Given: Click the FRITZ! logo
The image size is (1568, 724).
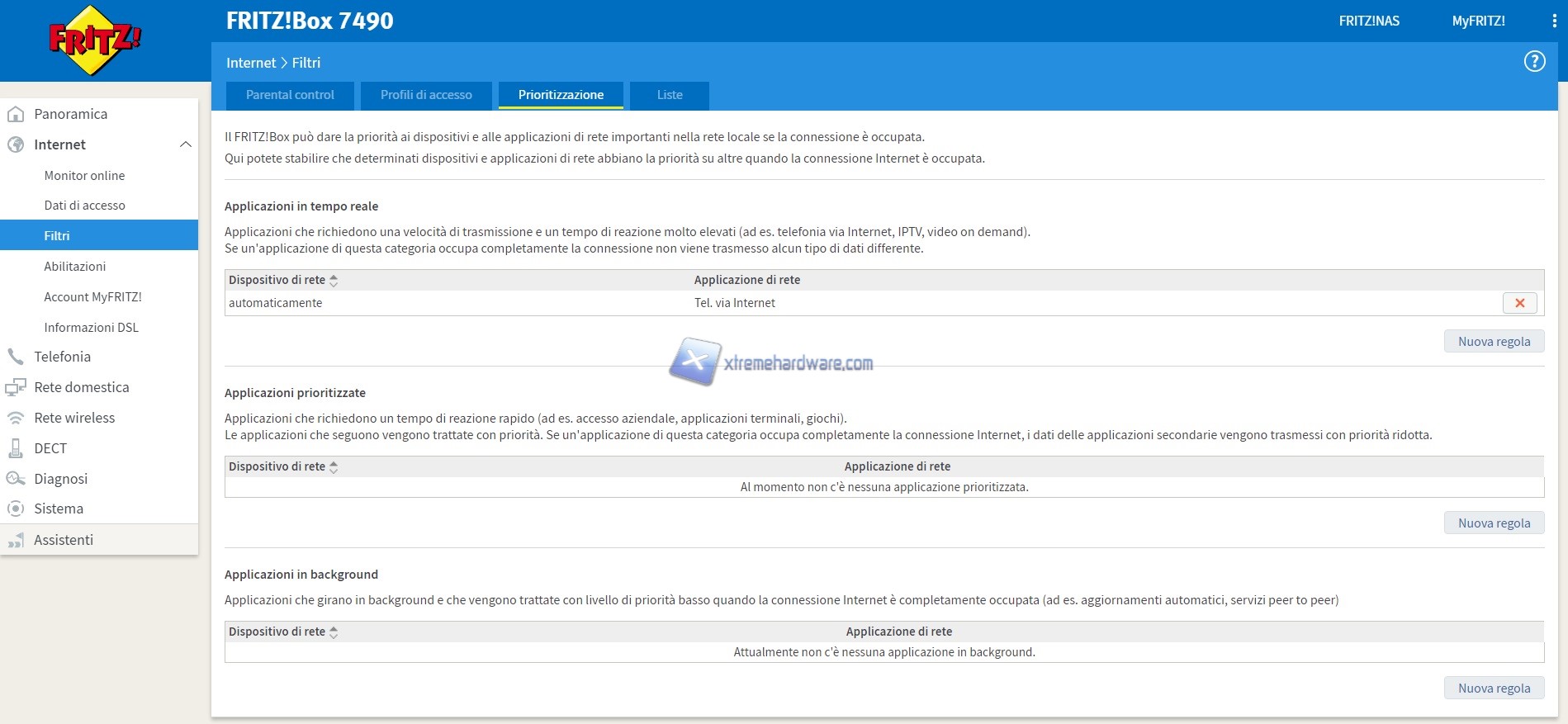Looking at the screenshot, I should [95, 40].
